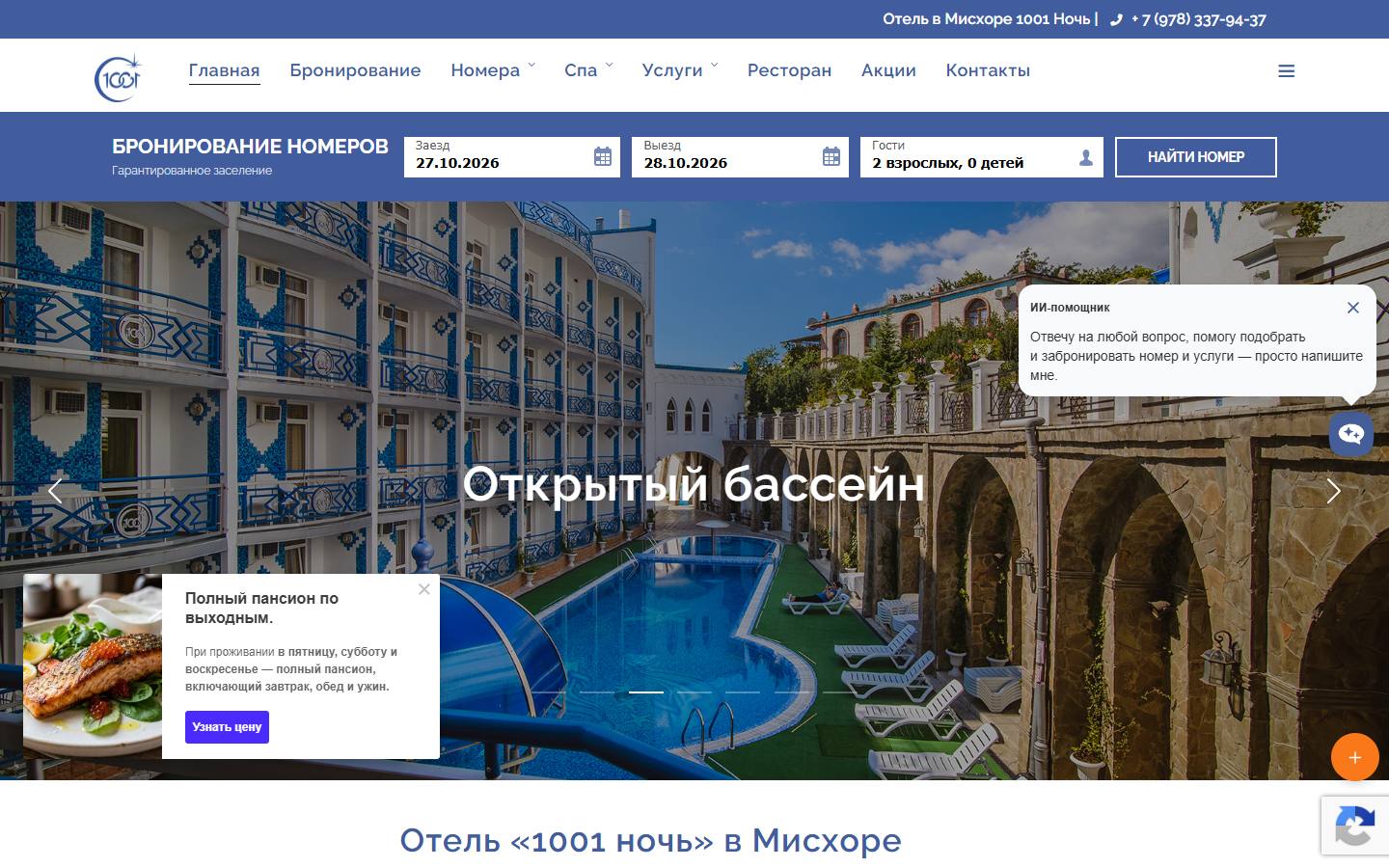Click the guest person icon
Image resolution: width=1389 pixels, height=868 pixels.
click(1086, 157)
